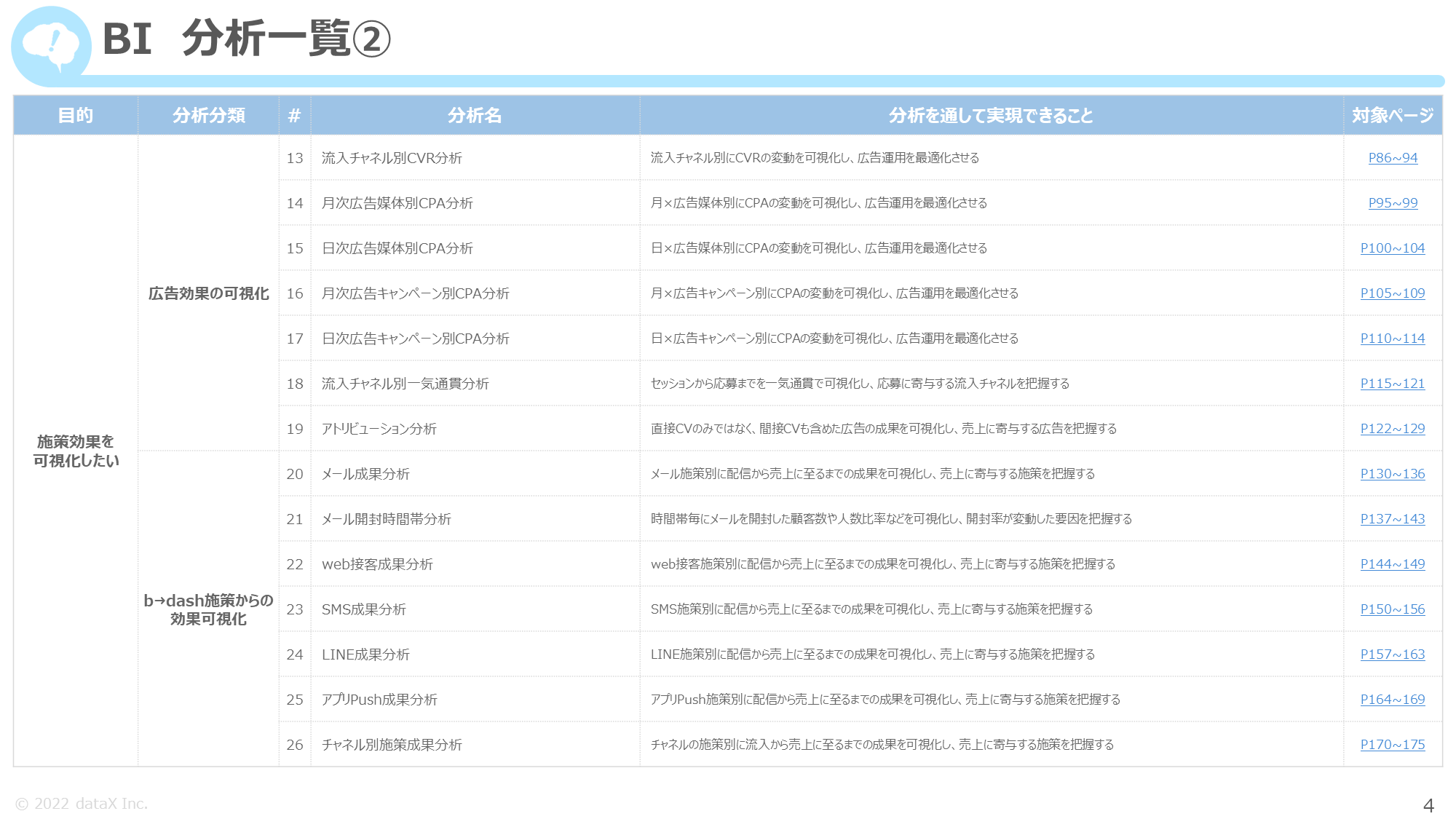Image resolution: width=1456 pixels, height=819 pixels.
Task: Go to pages P164~169 link
Action: coord(1393,700)
